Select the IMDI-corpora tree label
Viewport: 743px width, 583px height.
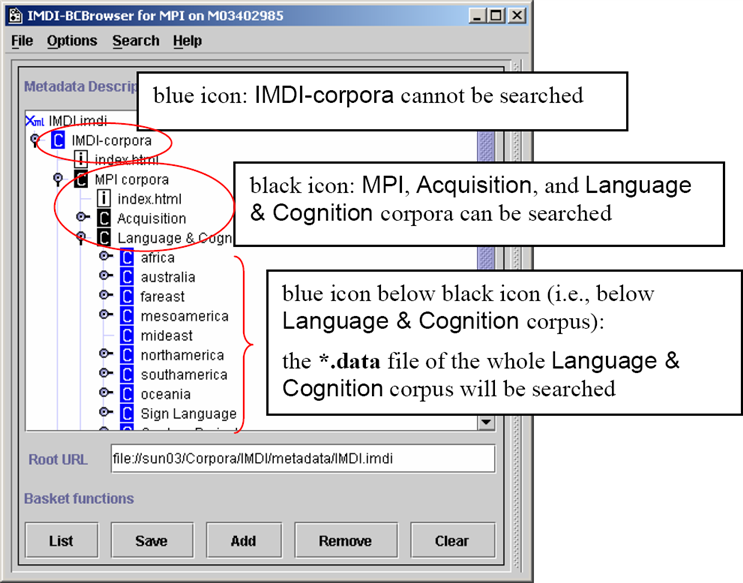coord(111,141)
